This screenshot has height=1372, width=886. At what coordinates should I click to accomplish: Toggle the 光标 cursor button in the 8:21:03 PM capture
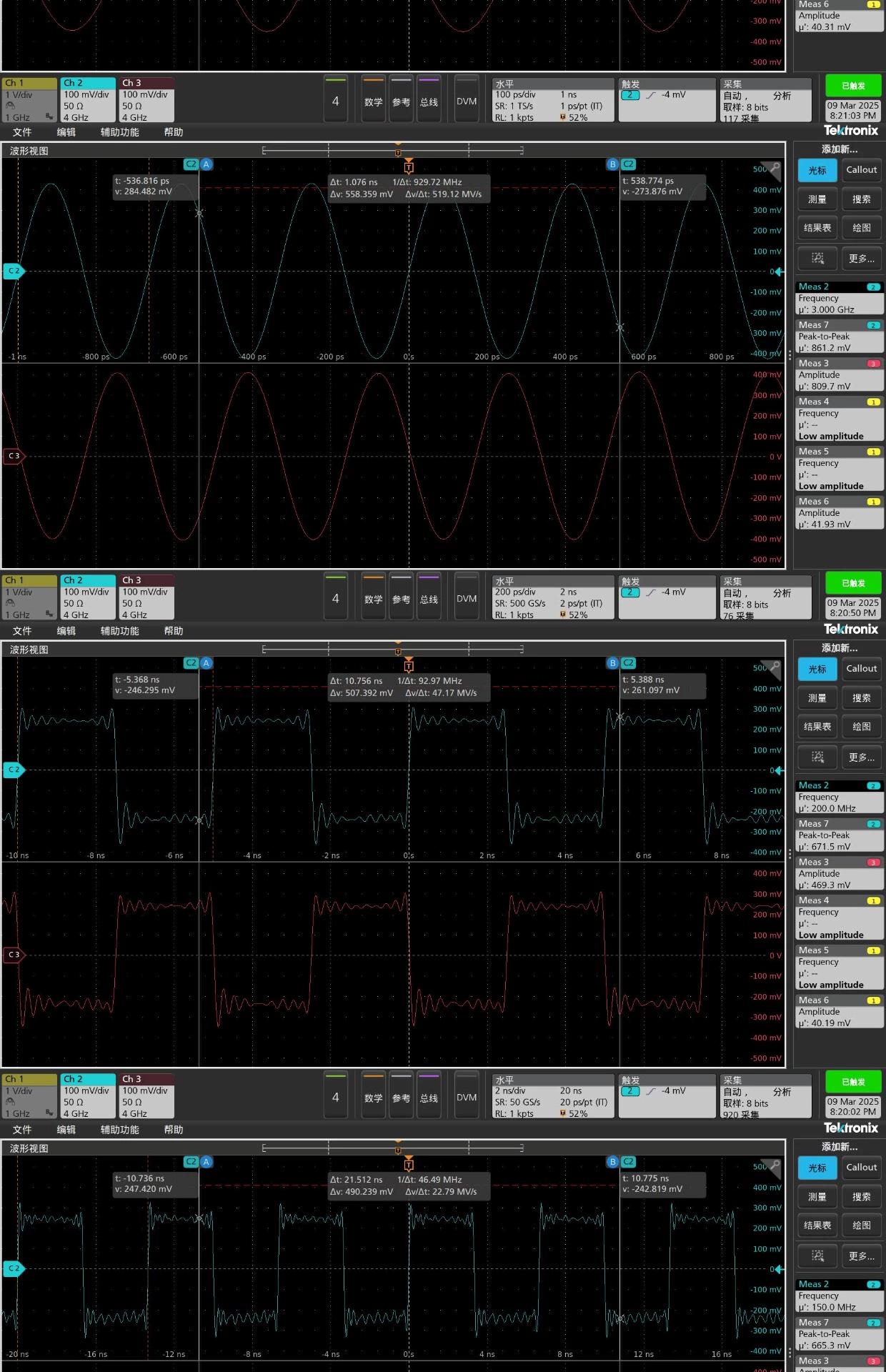coord(817,170)
